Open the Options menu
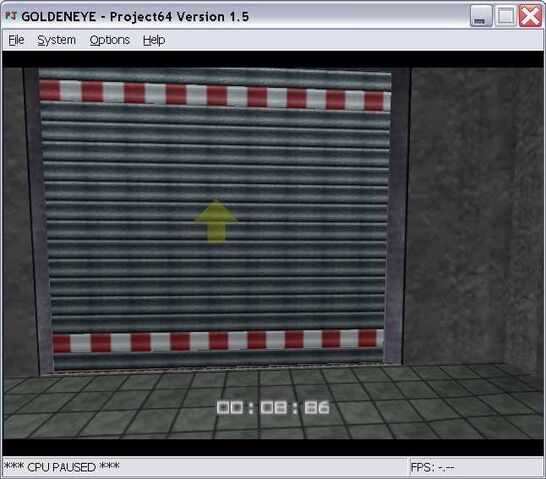 point(109,40)
